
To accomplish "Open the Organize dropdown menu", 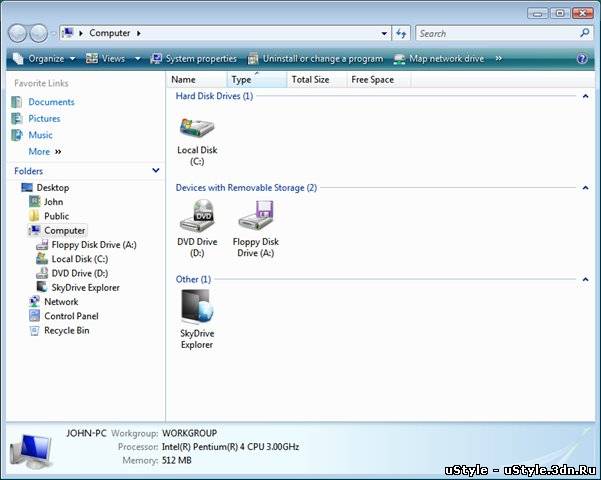I will (72, 59).
